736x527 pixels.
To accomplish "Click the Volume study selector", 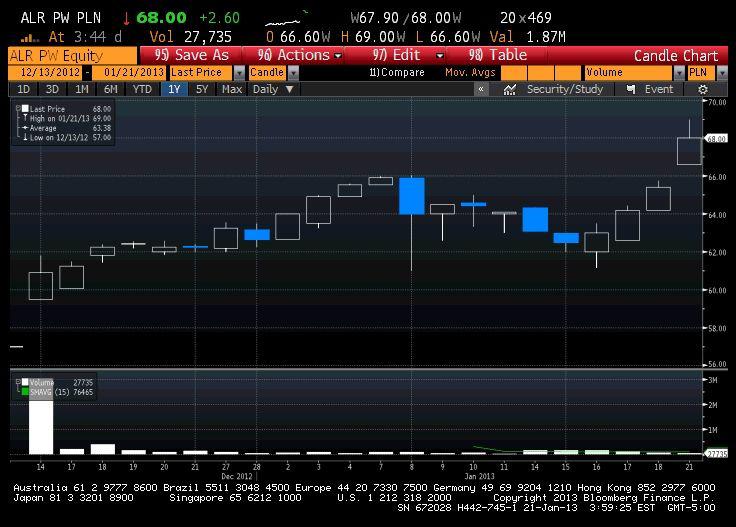I will tap(629, 73).
